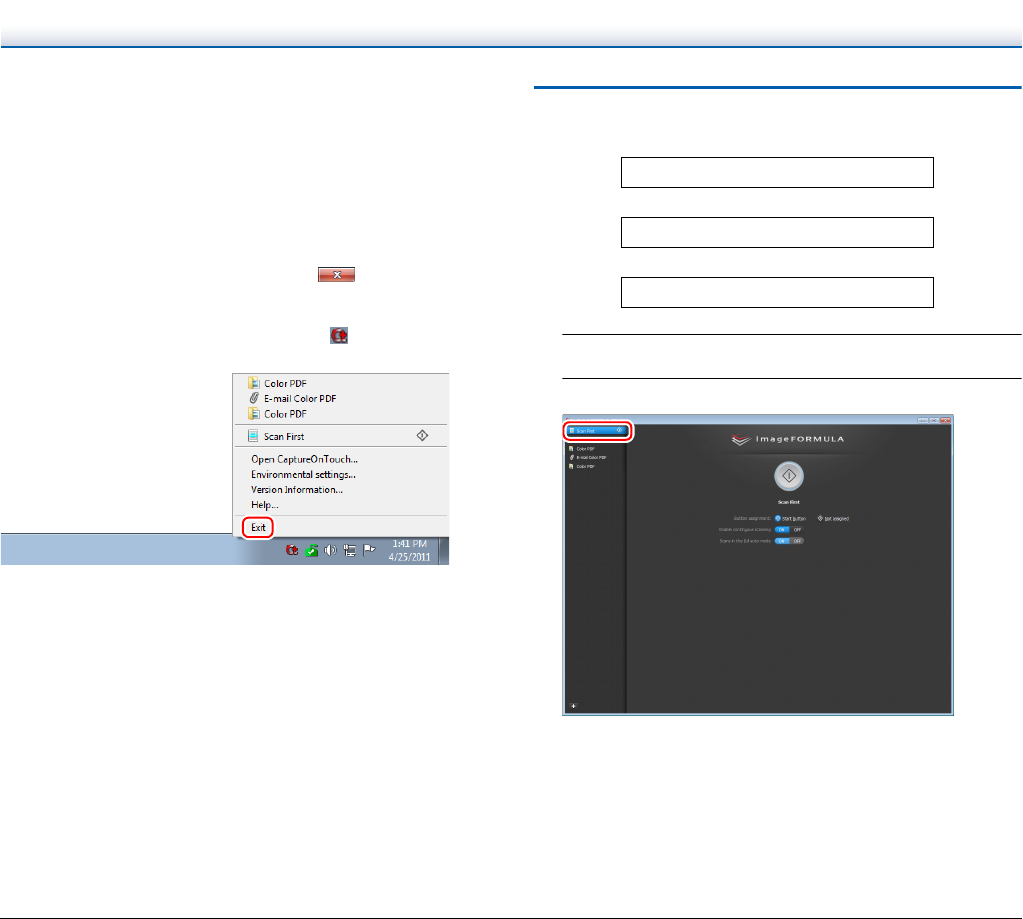Screen dimensions: 1023x919
Task: Click the round Scan First start button
Action: coord(789,475)
